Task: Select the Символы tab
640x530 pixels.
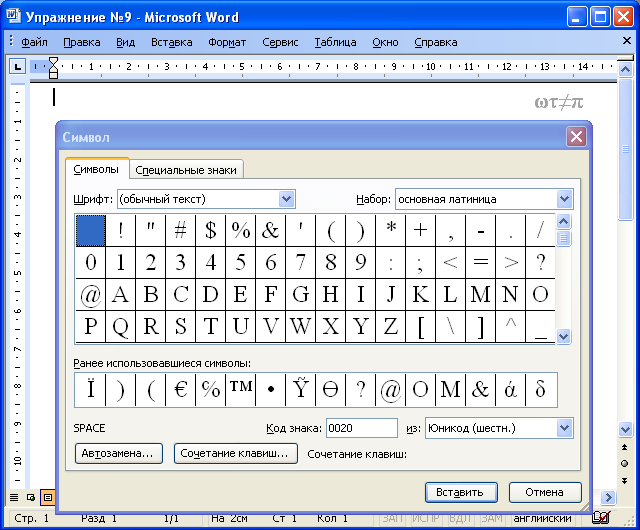Action: (97, 169)
